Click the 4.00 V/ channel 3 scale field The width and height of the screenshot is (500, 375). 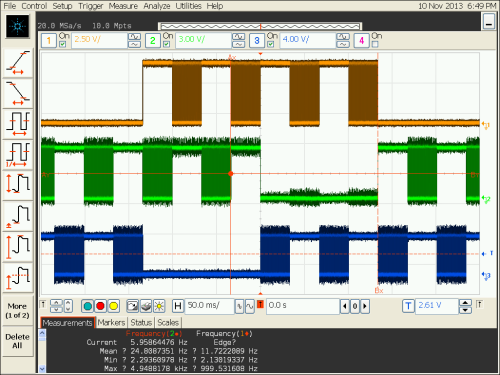[x=308, y=41]
